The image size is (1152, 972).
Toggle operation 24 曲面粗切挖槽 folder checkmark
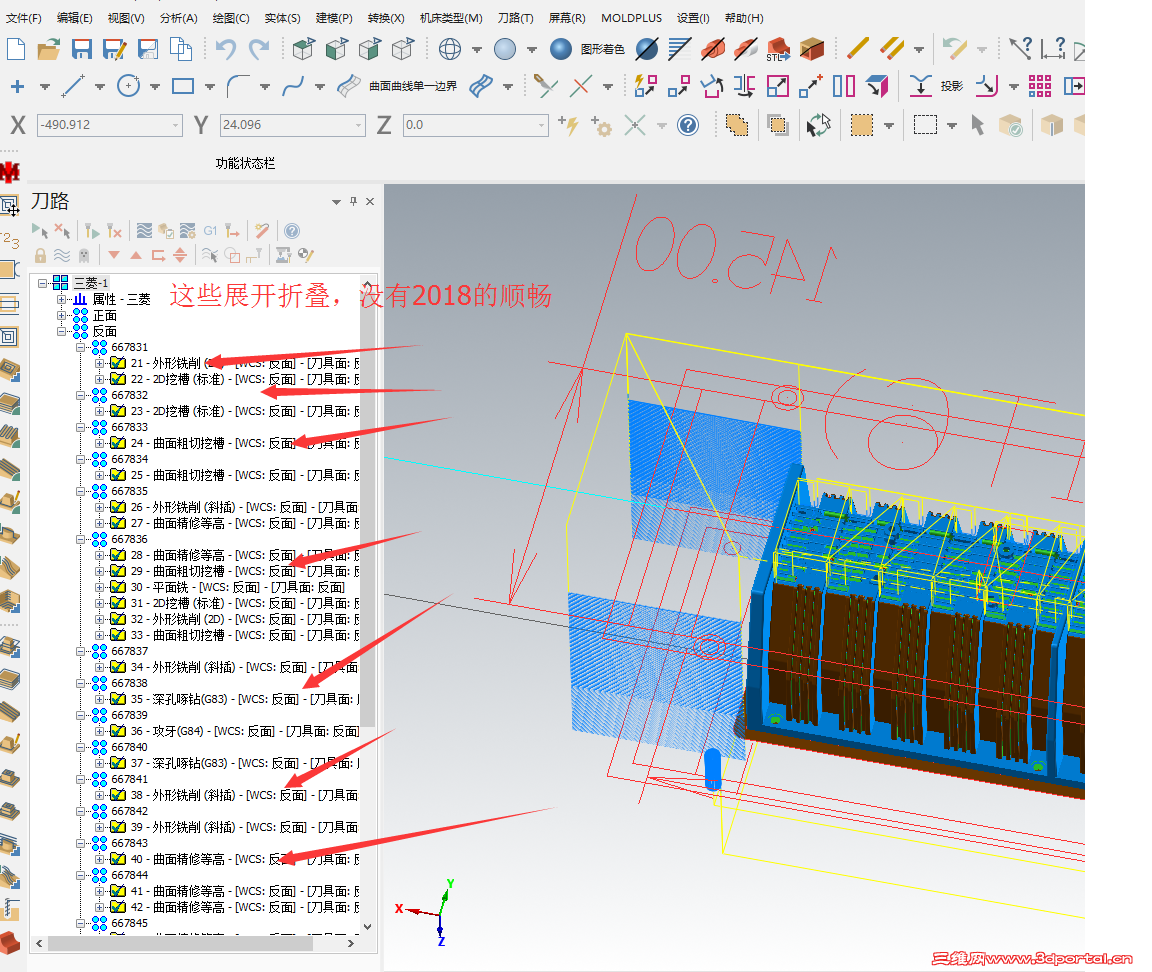click(x=118, y=443)
